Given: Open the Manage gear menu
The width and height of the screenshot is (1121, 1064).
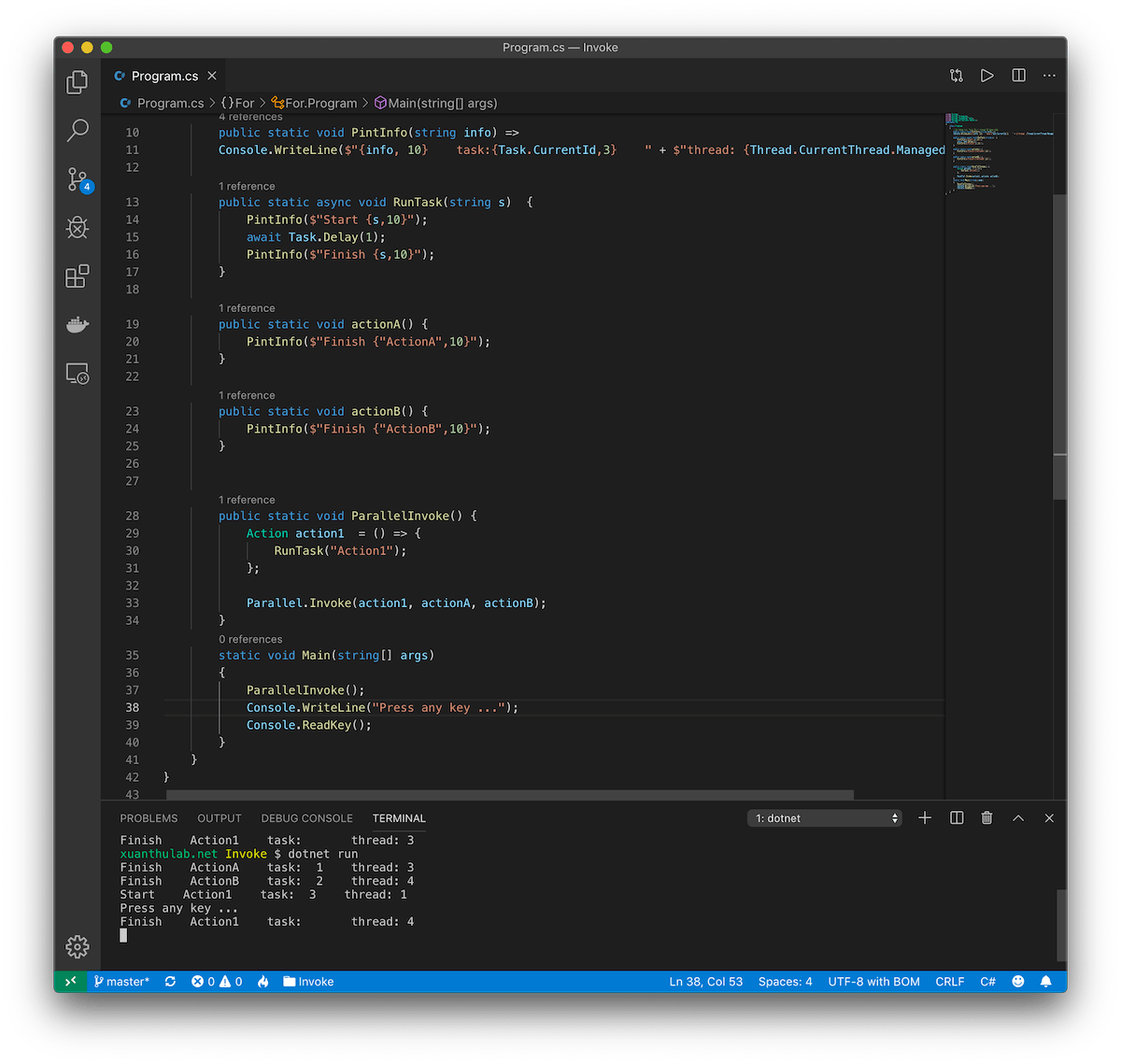Looking at the screenshot, I should point(78,946).
